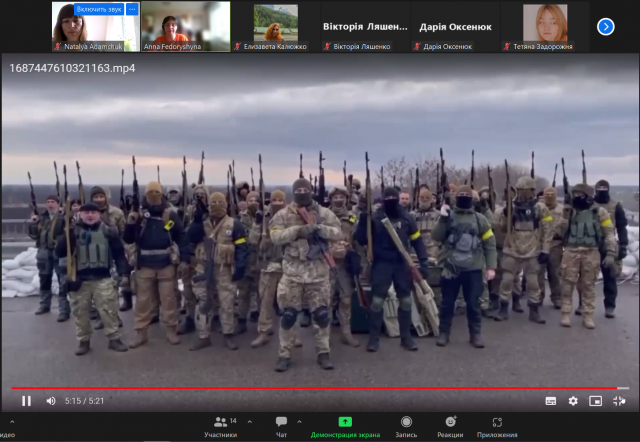Open the Участники participants panel
The width and height of the screenshot is (640, 442).
(x=221, y=427)
